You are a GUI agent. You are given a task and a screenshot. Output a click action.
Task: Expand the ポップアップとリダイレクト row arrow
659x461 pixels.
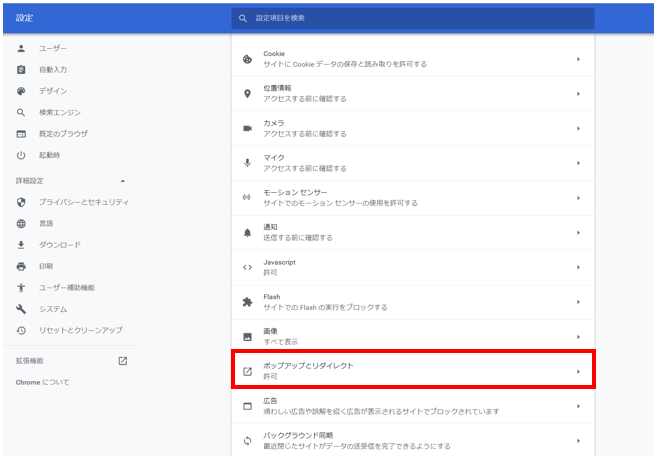pyautogui.click(x=578, y=372)
